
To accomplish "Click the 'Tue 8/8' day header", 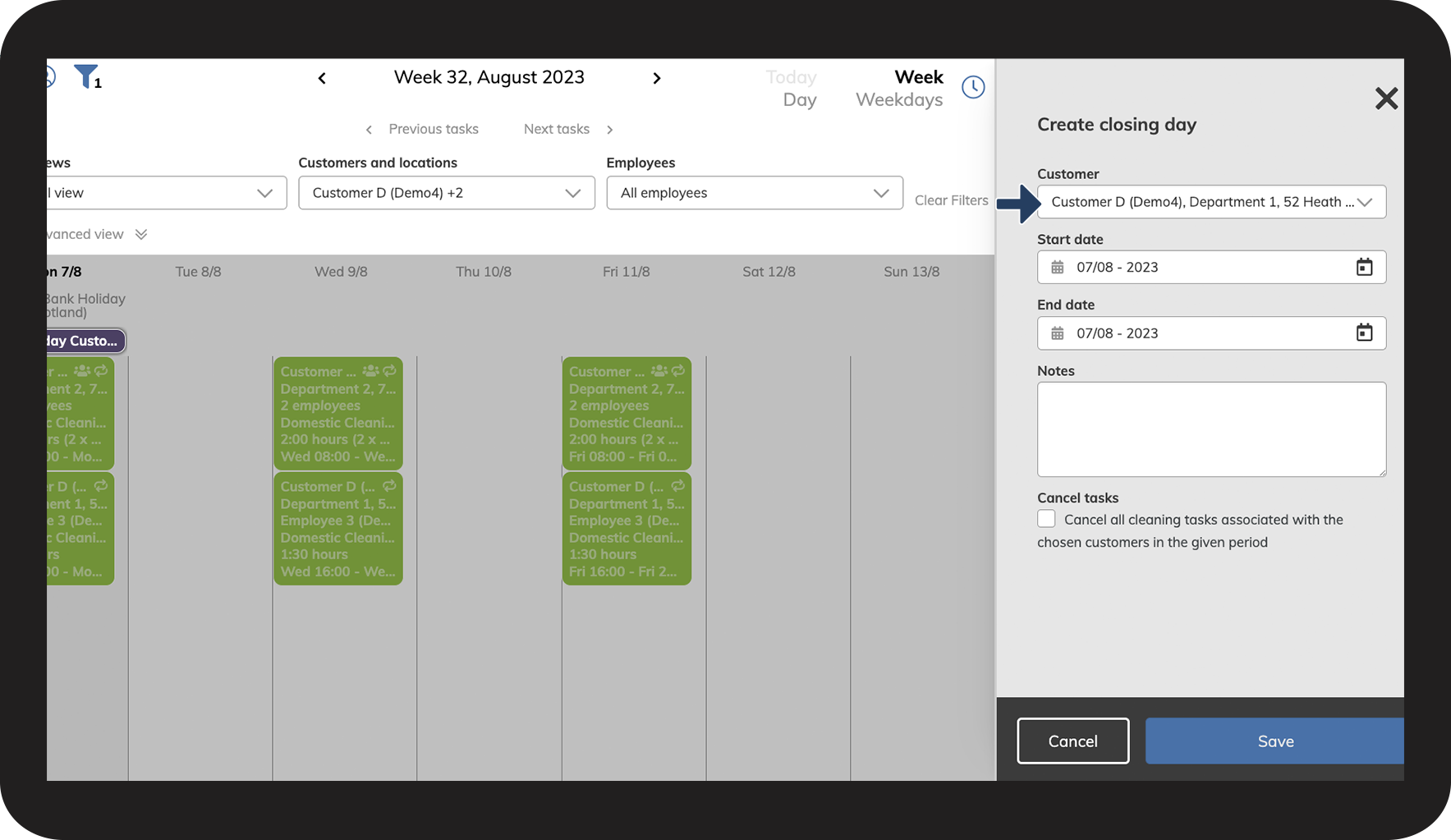I will coord(198,272).
